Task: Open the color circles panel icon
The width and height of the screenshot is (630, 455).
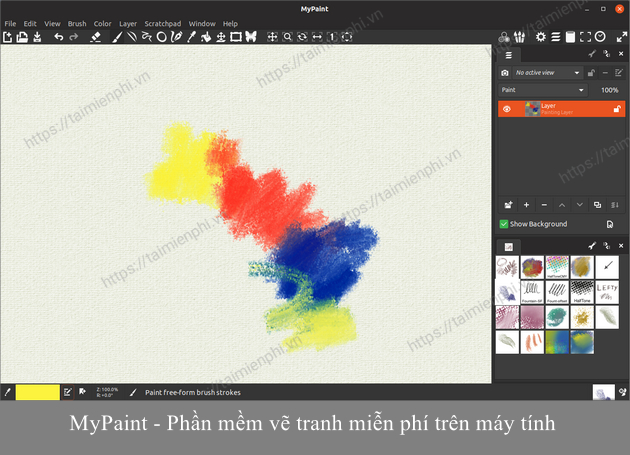Action: pyautogui.click(x=504, y=37)
